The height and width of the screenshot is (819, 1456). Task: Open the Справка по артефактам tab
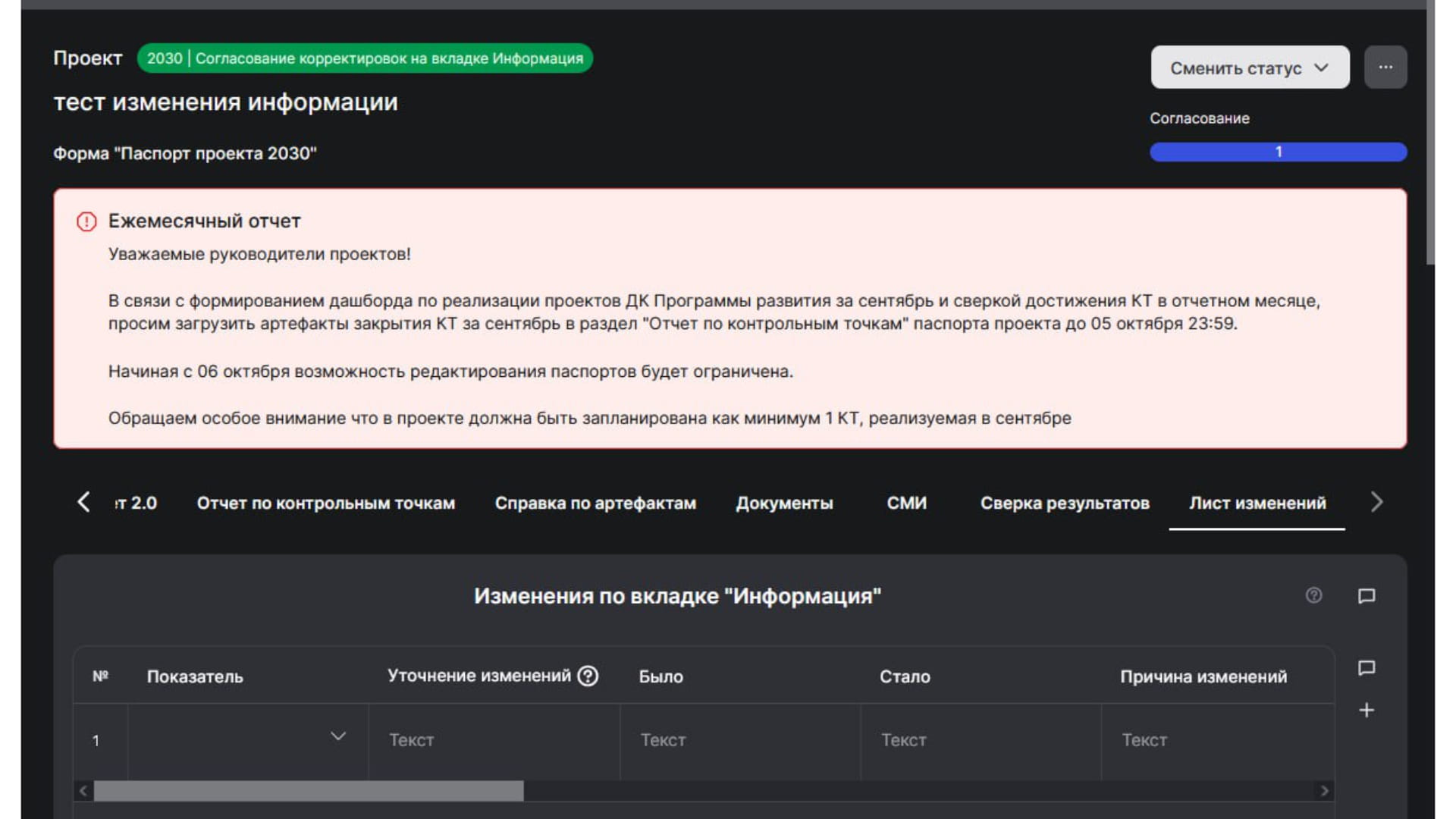click(x=595, y=504)
